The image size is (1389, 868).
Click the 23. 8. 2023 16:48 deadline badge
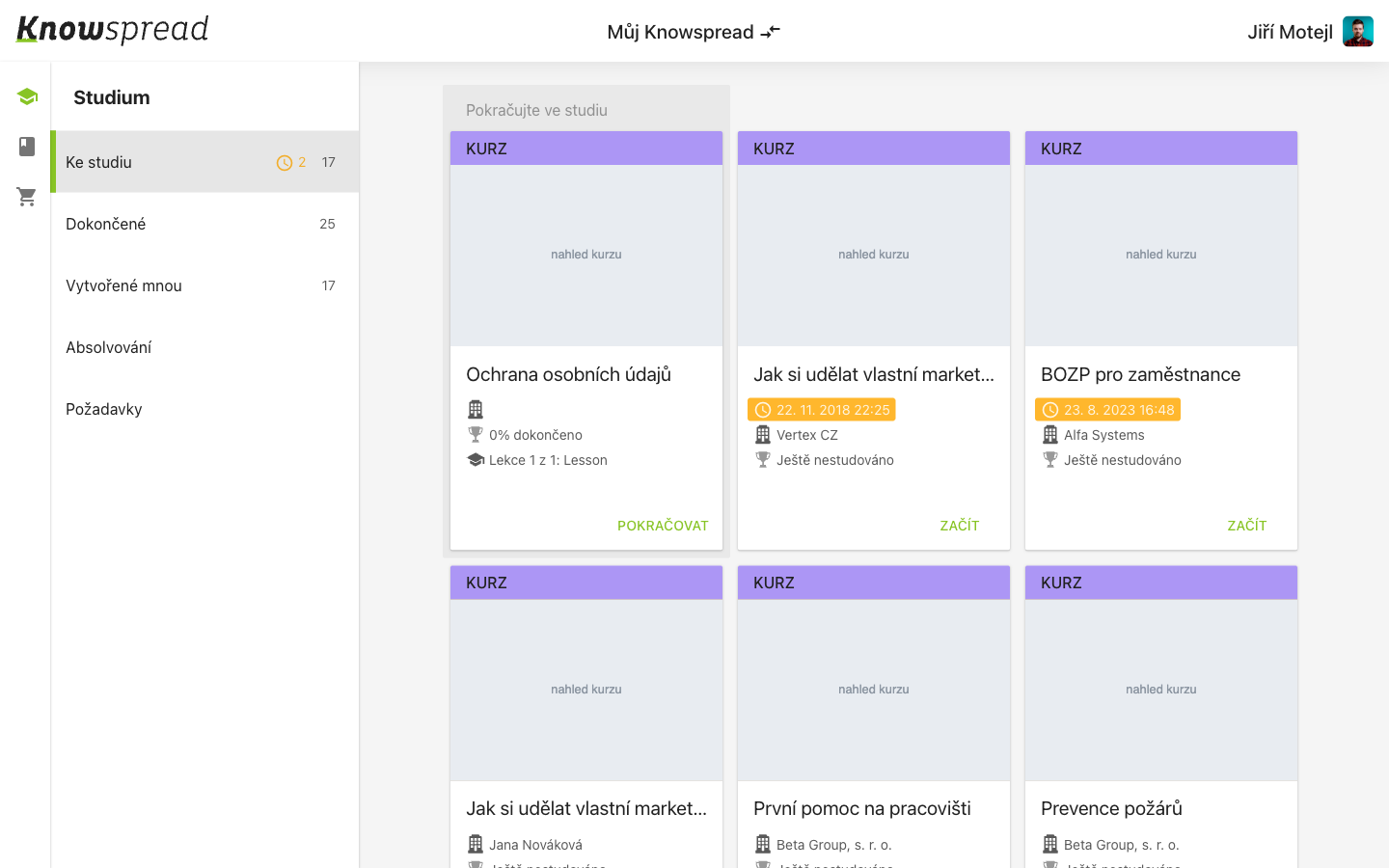[1108, 410]
